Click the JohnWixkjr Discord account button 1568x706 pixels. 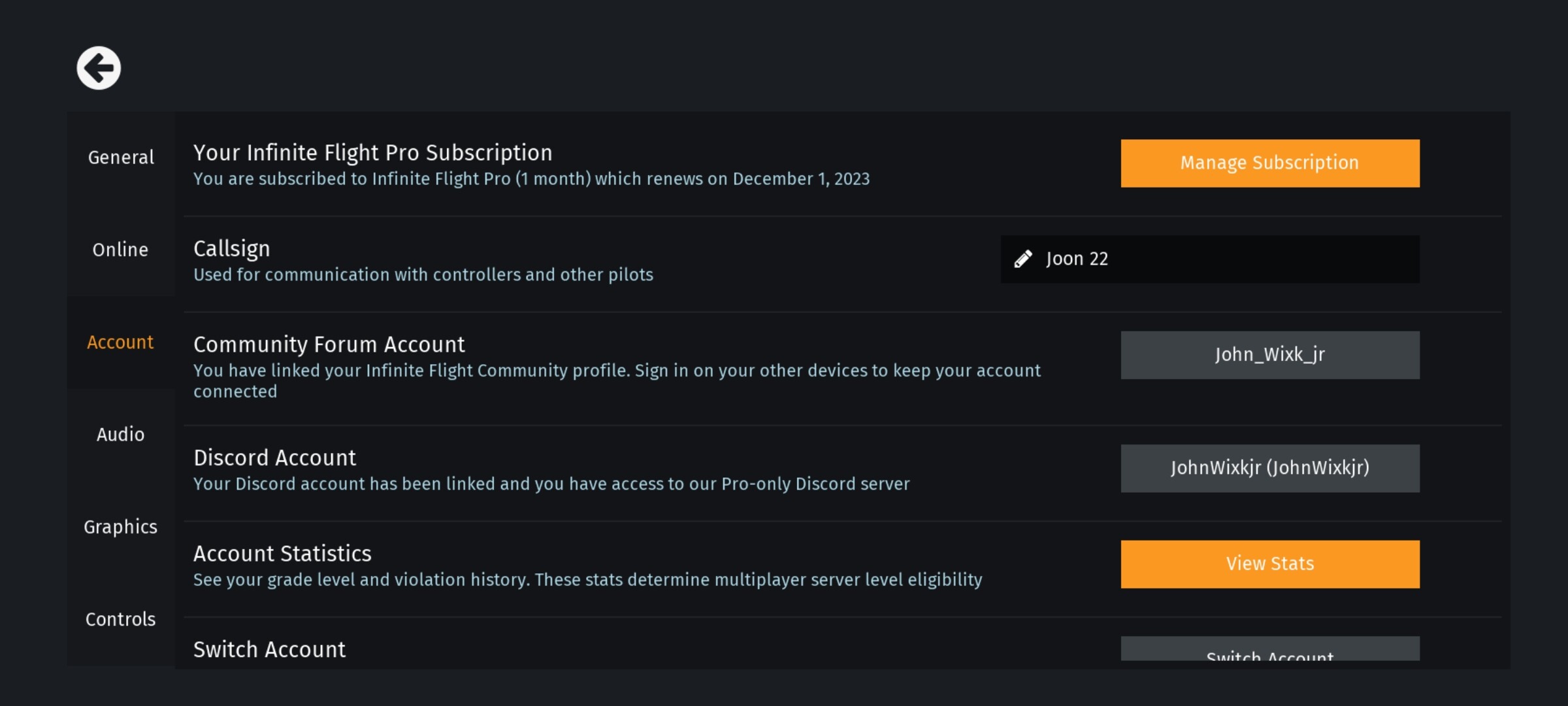click(x=1269, y=468)
